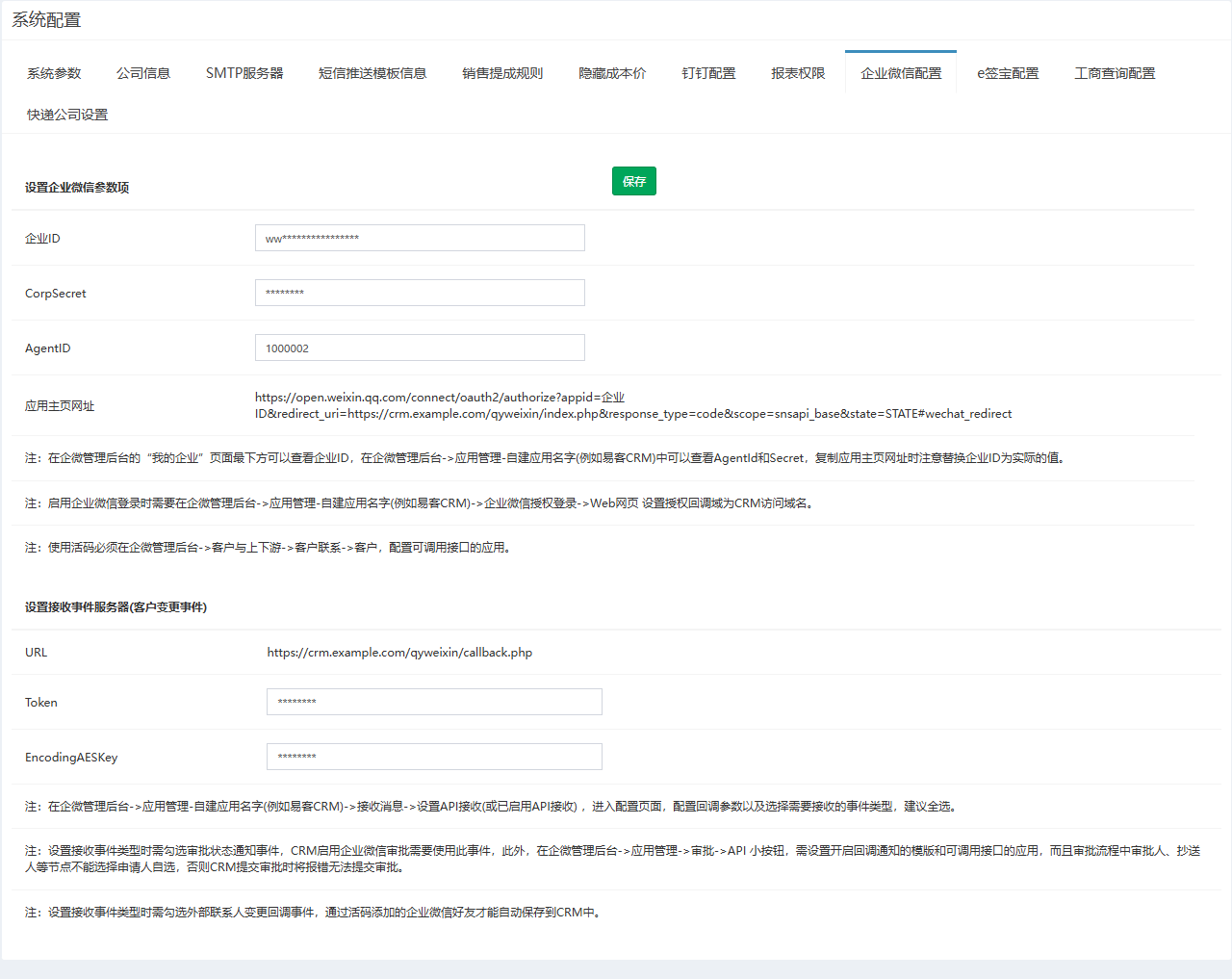Click the note about 审批状态通知事件
This screenshot has height=979, width=1232.
click(613, 859)
